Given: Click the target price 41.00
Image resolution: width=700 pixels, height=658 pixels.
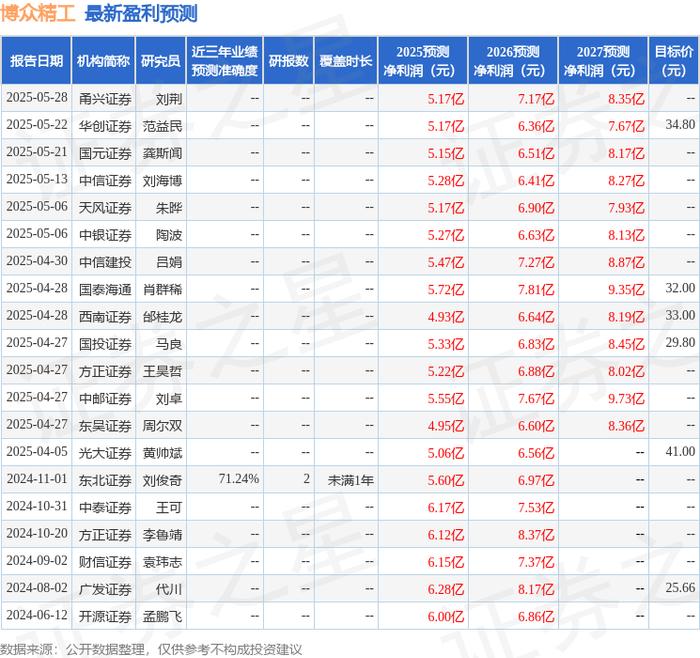Looking at the screenshot, I should [x=680, y=451].
